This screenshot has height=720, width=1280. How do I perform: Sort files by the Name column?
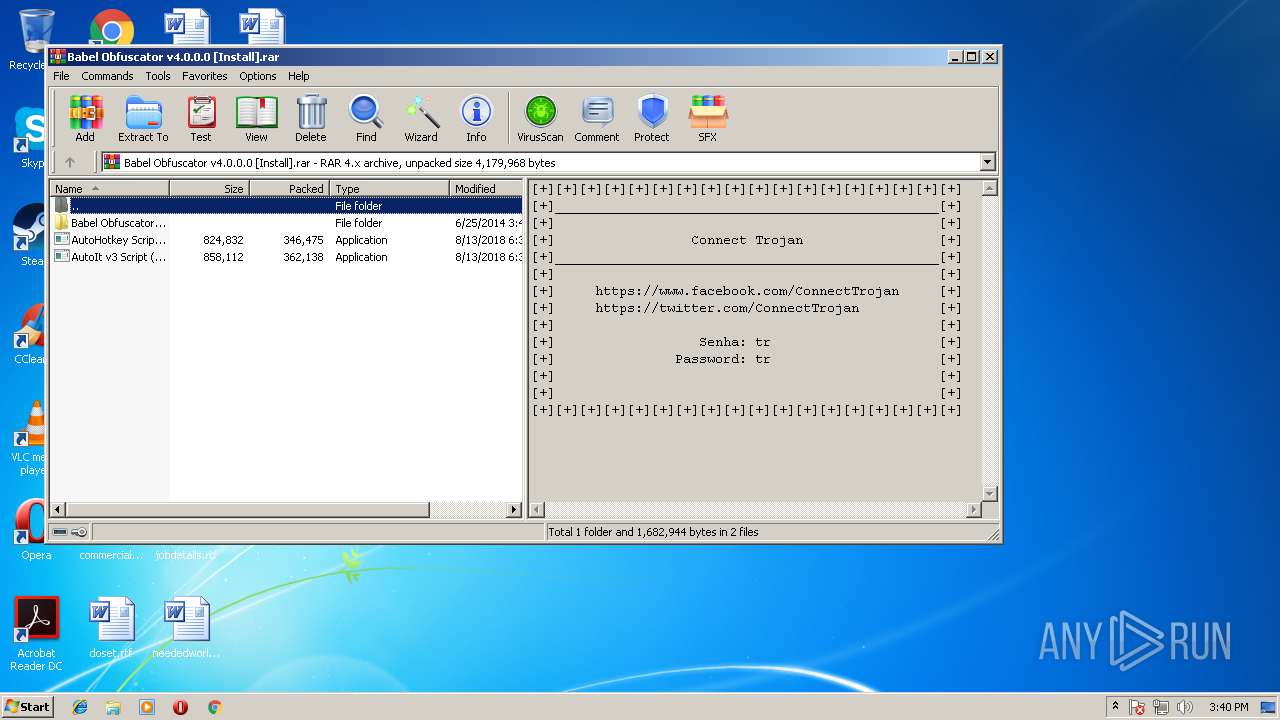[x=110, y=188]
